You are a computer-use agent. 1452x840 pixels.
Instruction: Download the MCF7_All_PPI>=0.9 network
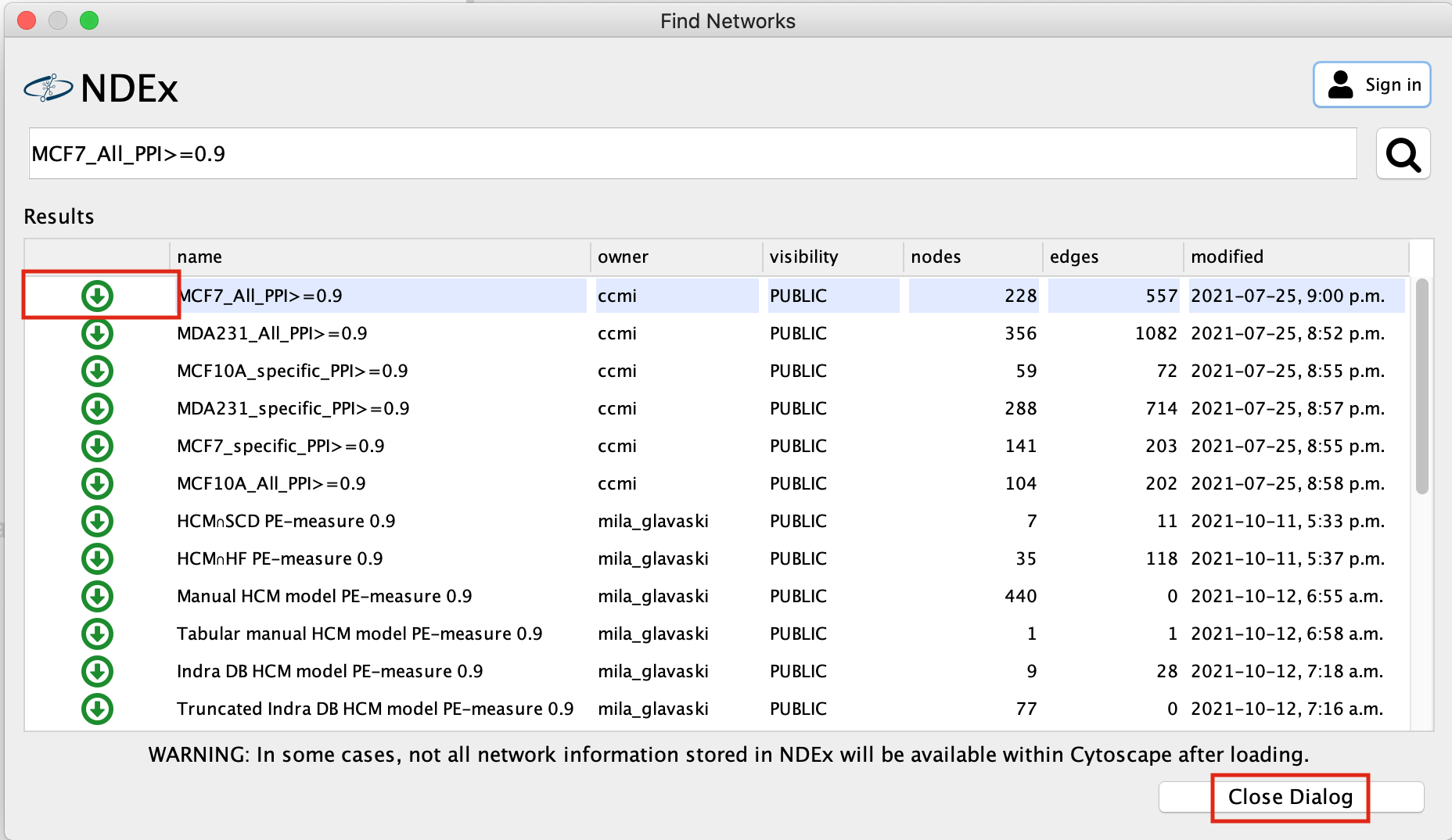click(97, 296)
